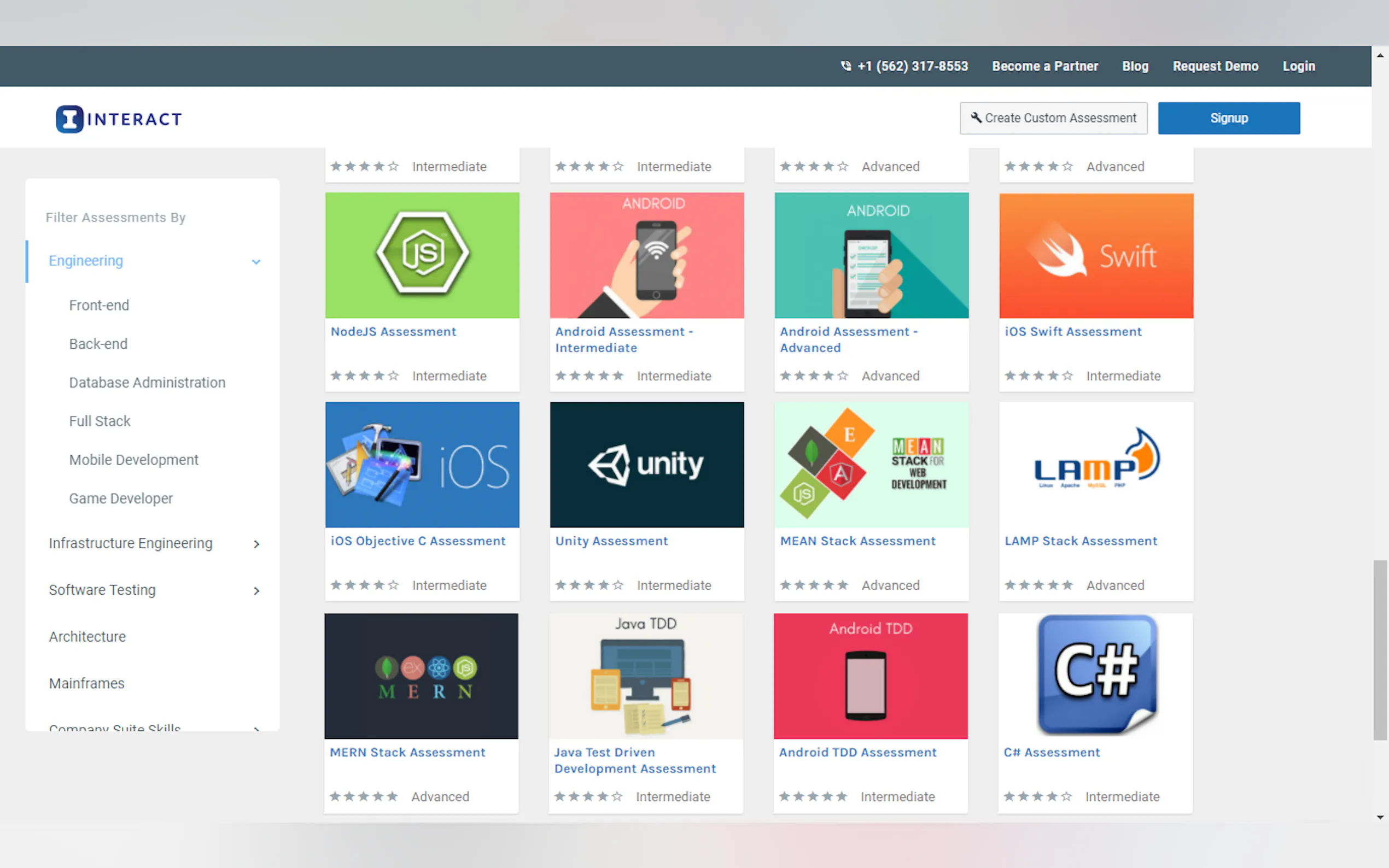Select the Mobile Development filter
Image resolution: width=1389 pixels, height=868 pixels.
coord(133,460)
